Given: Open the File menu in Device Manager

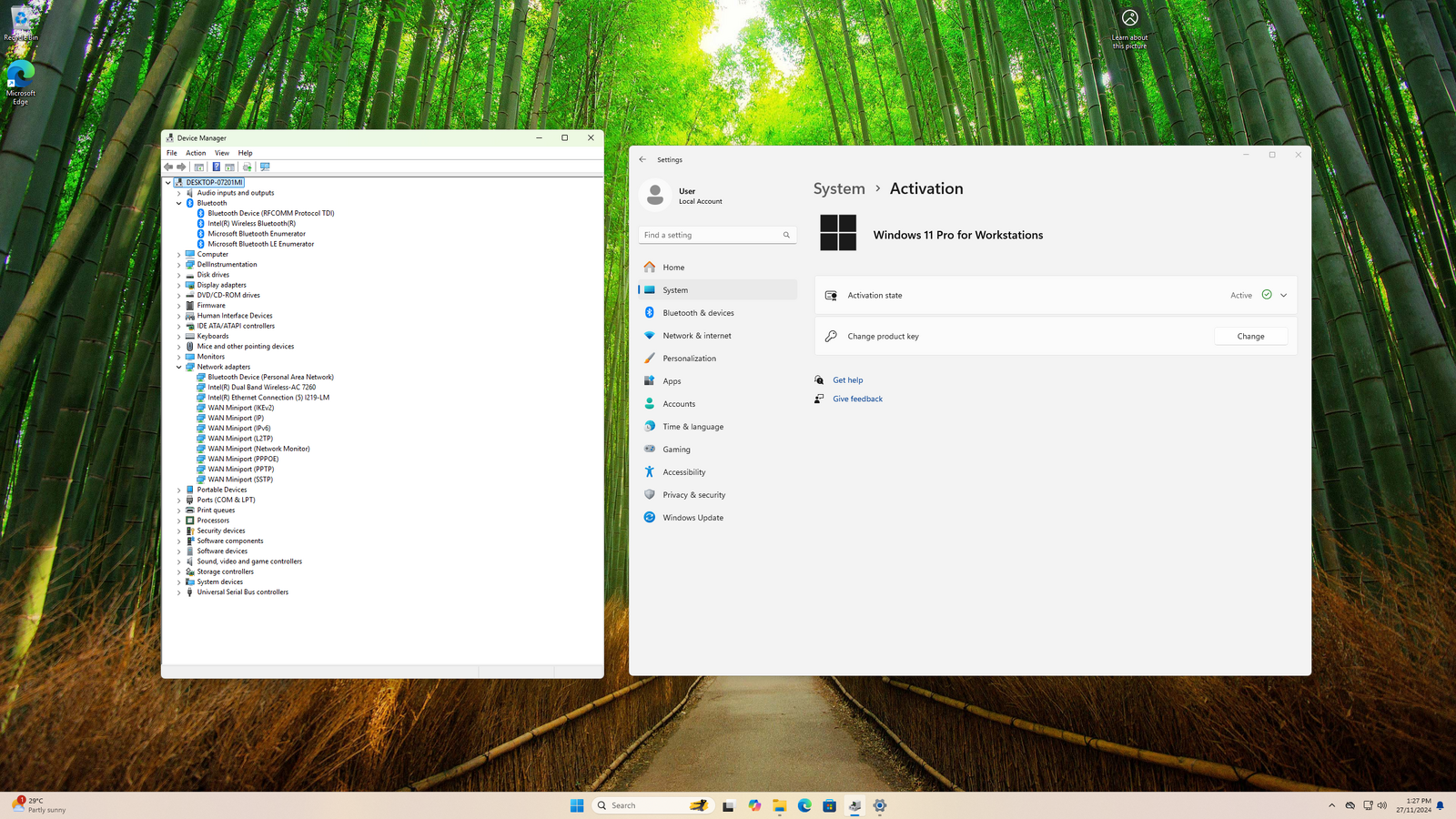Looking at the screenshot, I should (171, 153).
